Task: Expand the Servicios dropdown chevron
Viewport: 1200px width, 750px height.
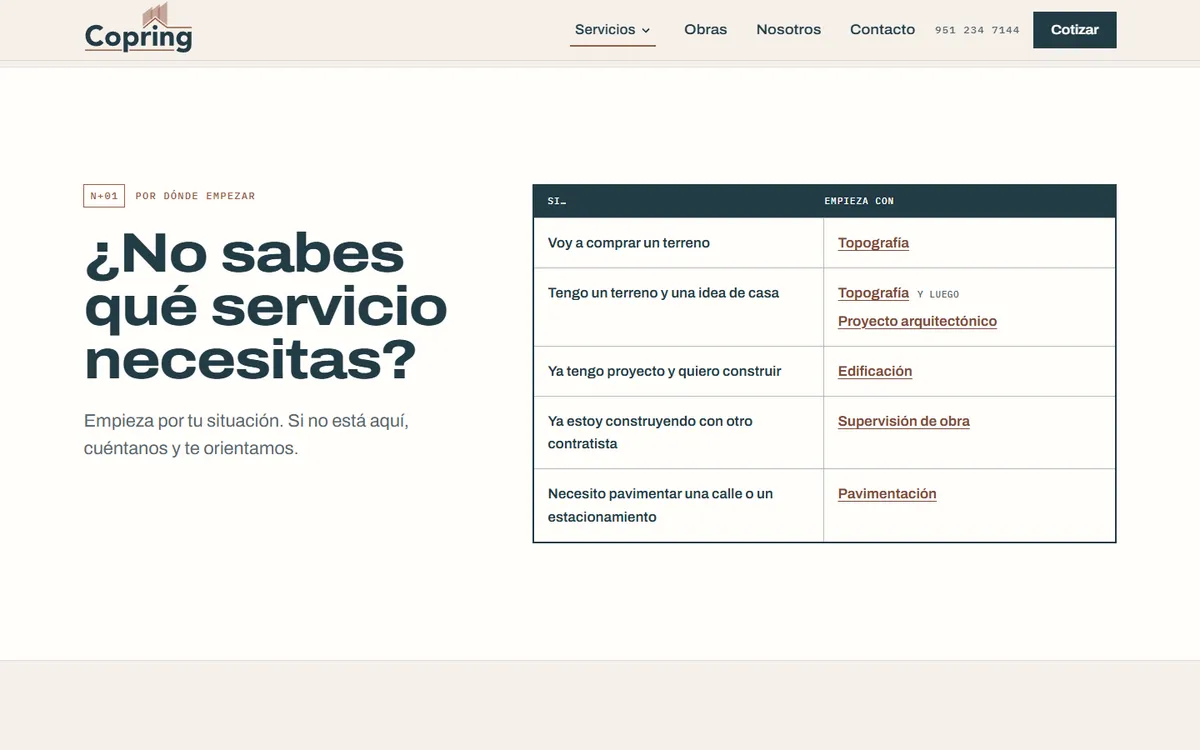Action: (646, 30)
